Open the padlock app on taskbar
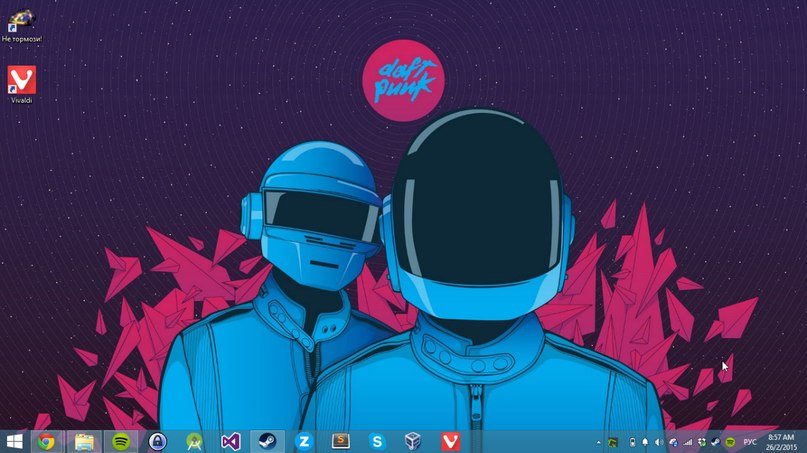This screenshot has width=807, height=453. (x=157, y=442)
